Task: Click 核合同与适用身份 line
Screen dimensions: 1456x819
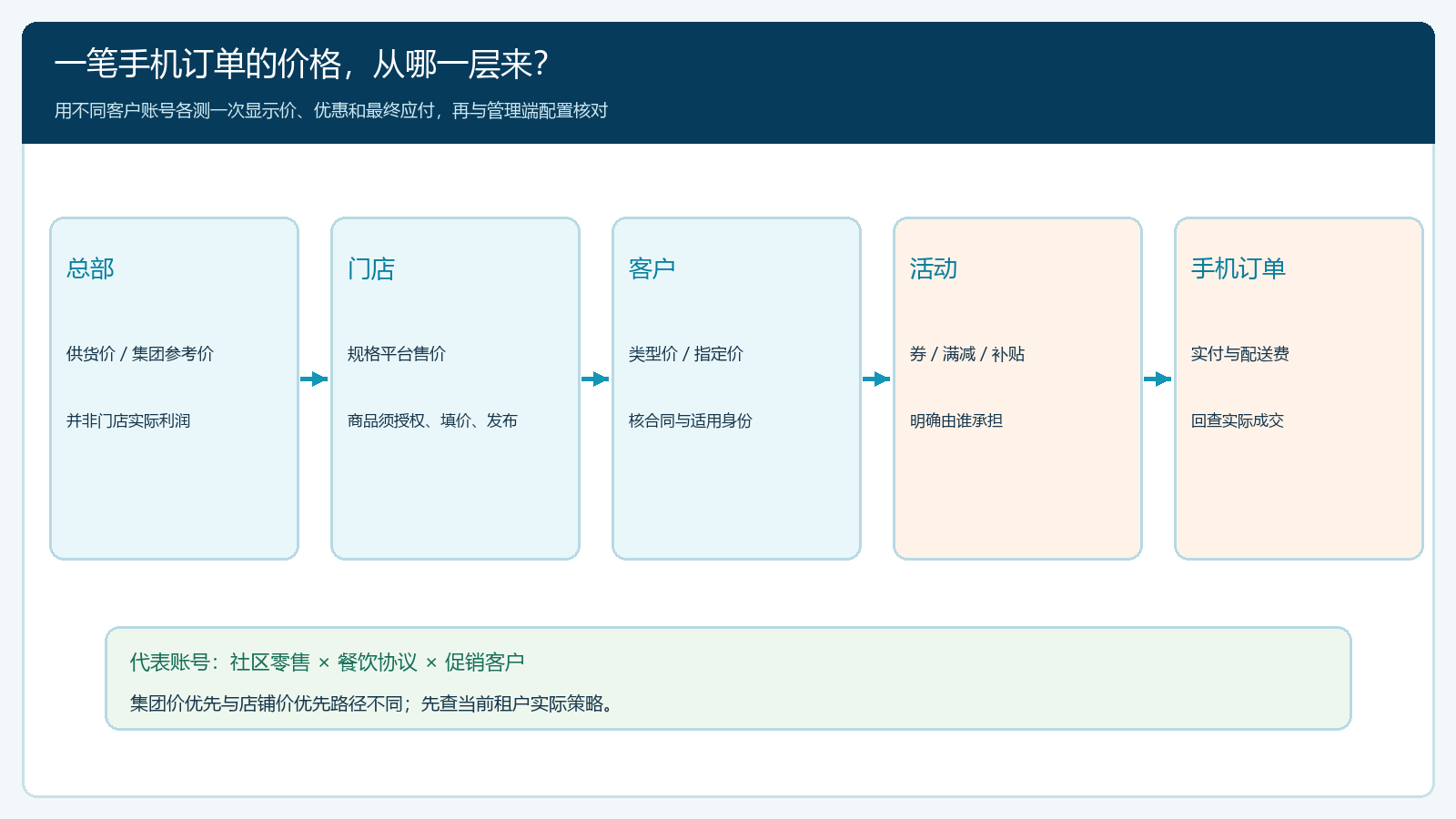Action: [691, 421]
